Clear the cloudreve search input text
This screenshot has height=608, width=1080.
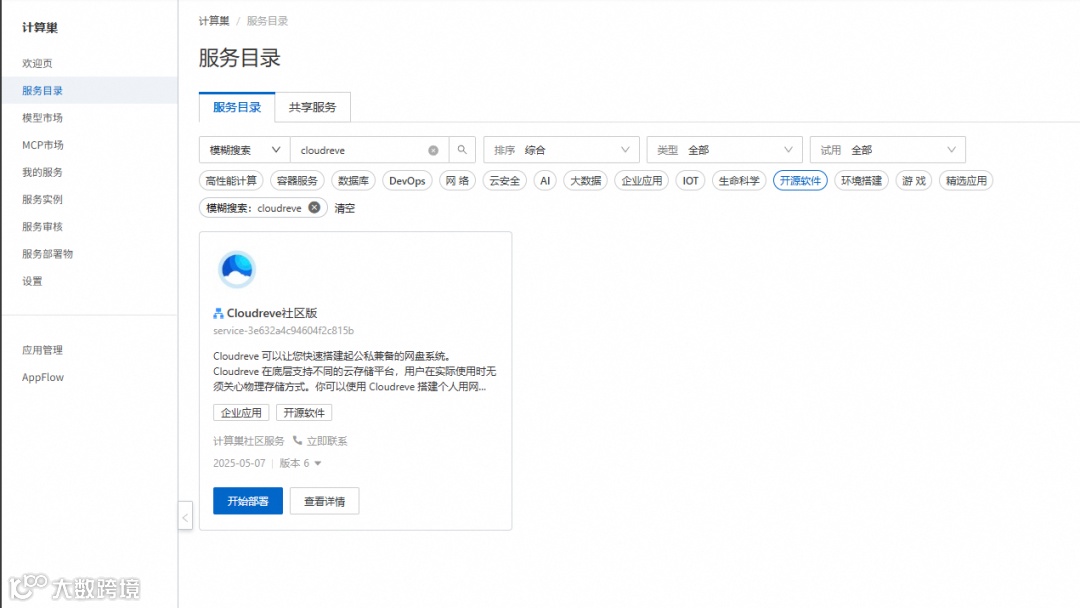tap(433, 150)
